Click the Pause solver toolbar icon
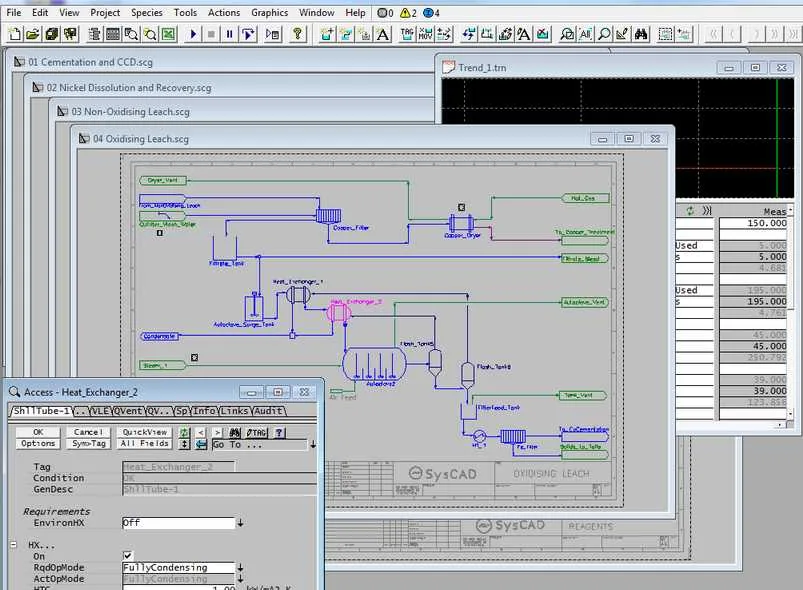The height and width of the screenshot is (590, 803). coord(229,34)
